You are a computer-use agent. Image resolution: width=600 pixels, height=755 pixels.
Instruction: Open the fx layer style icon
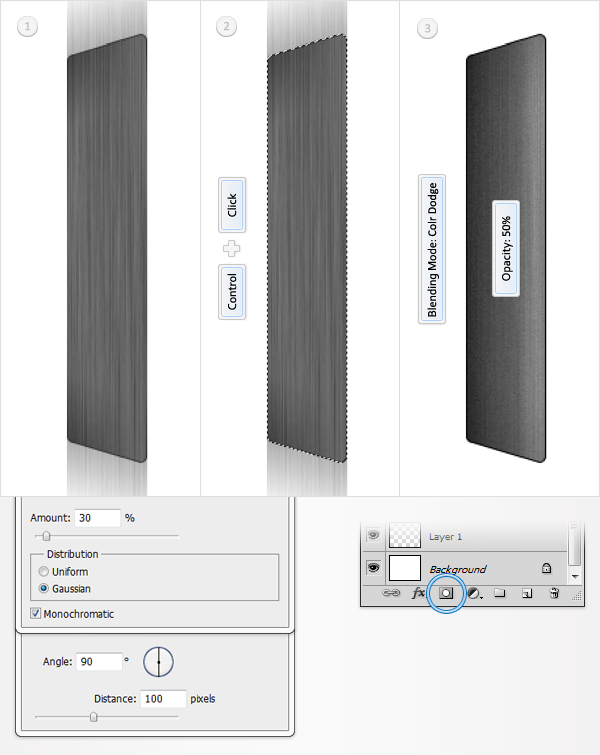coord(418,593)
